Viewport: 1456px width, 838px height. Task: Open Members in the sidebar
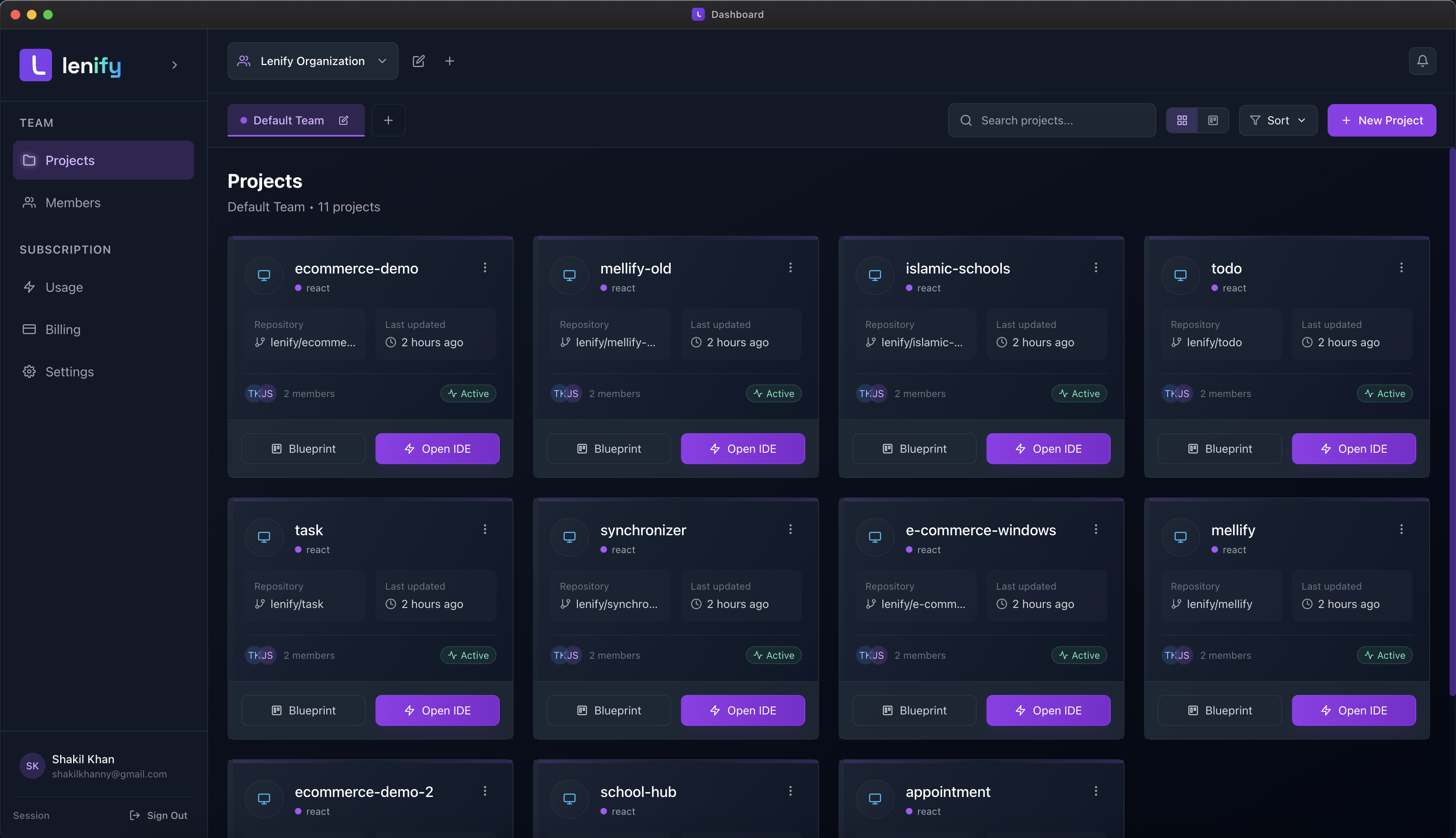click(72, 203)
